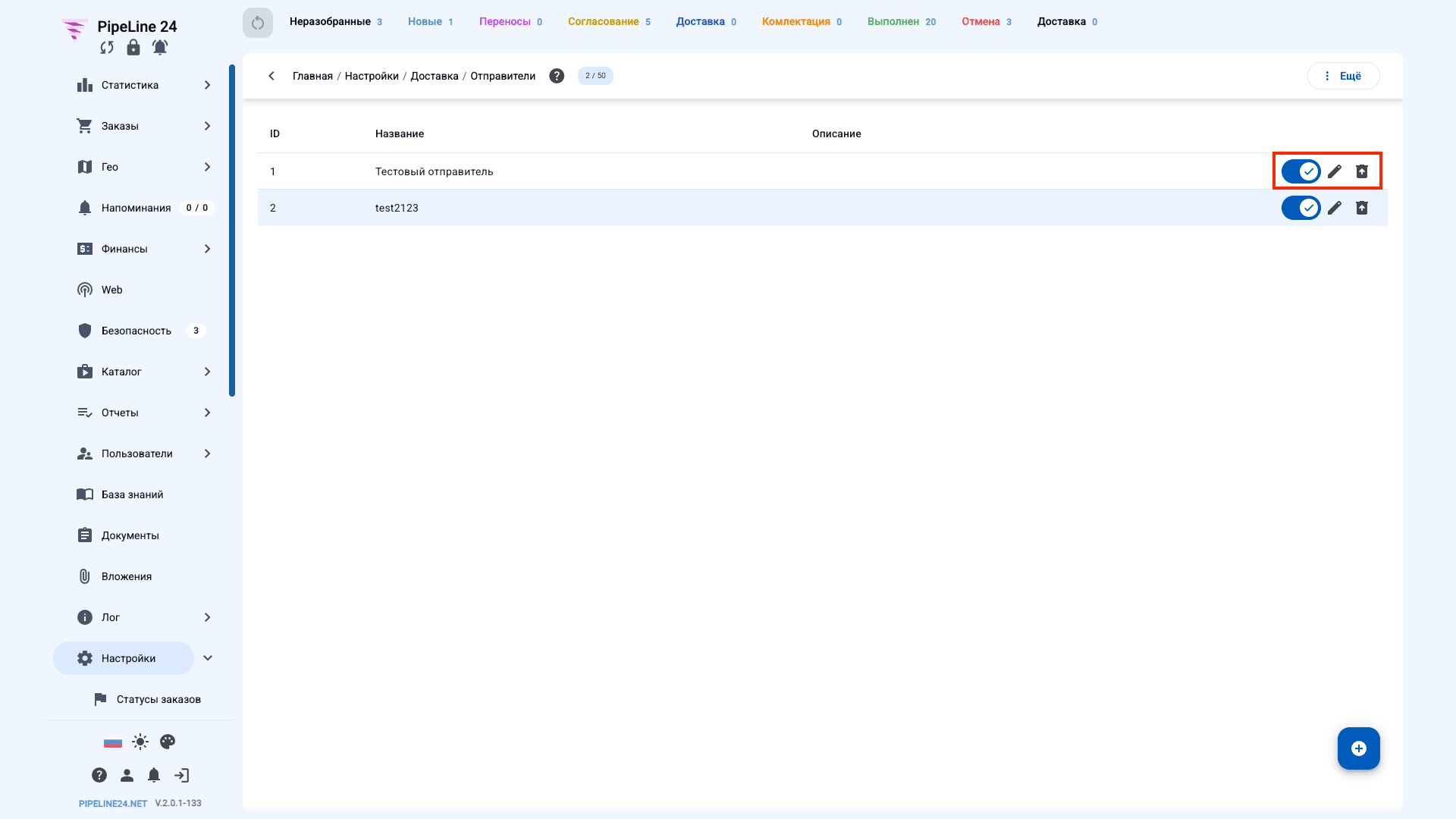
Task: Open help for the Отправители page
Action: (x=557, y=76)
